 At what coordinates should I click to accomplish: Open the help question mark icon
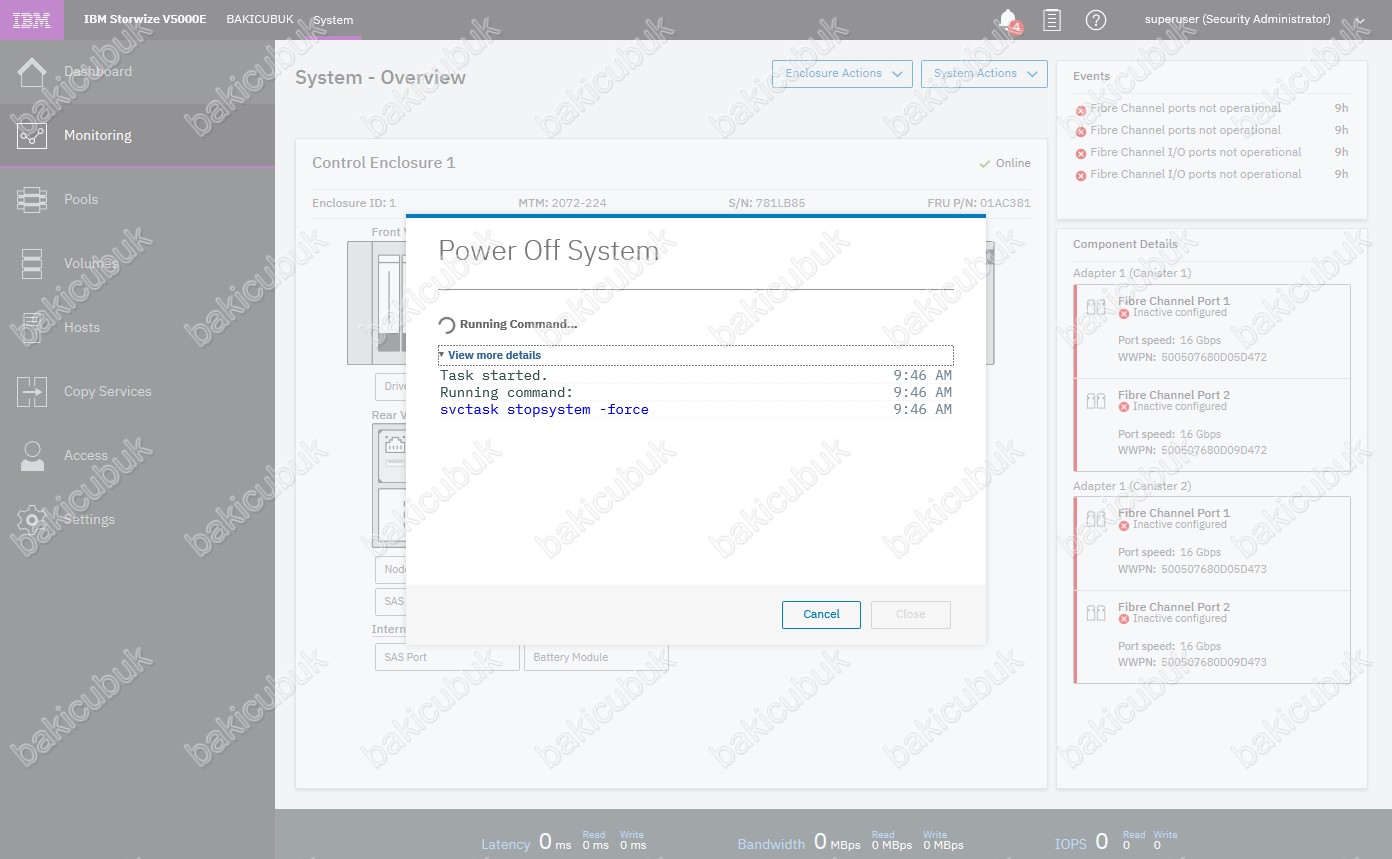[1096, 20]
